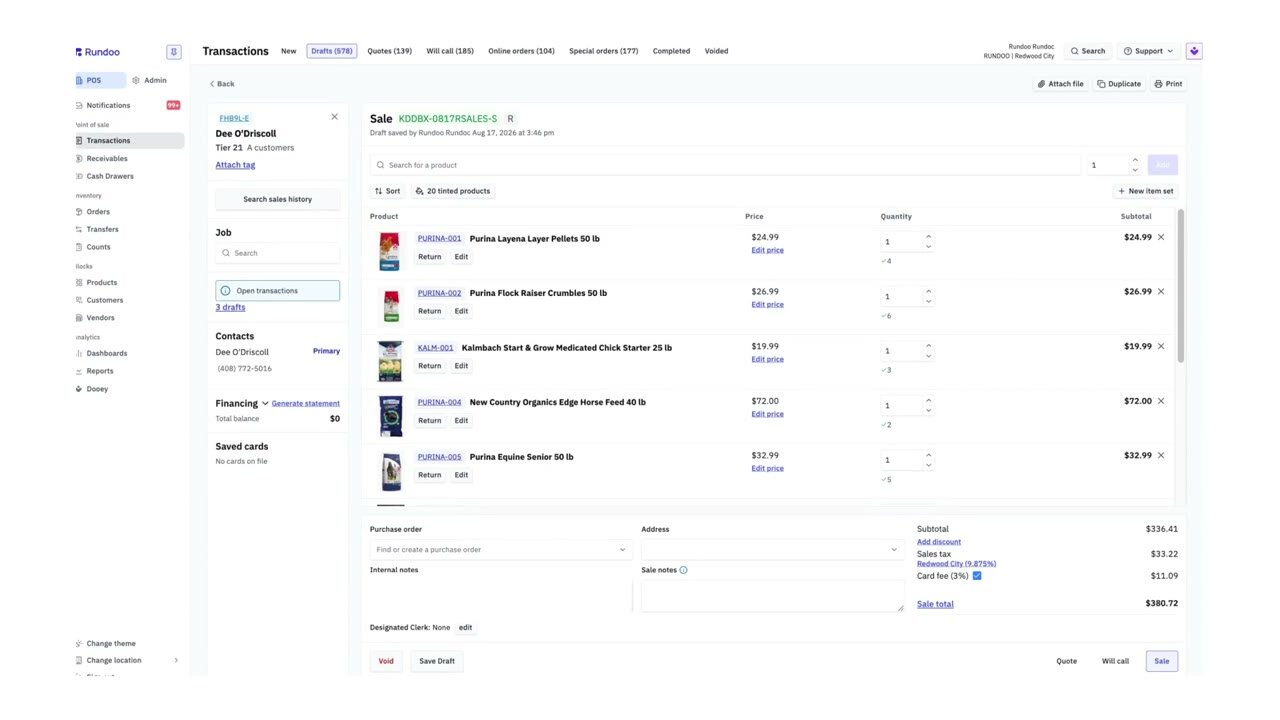The height and width of the screenshot is (720, 1280).
Task: Click the product list scrollbar
Action: 1180,287
